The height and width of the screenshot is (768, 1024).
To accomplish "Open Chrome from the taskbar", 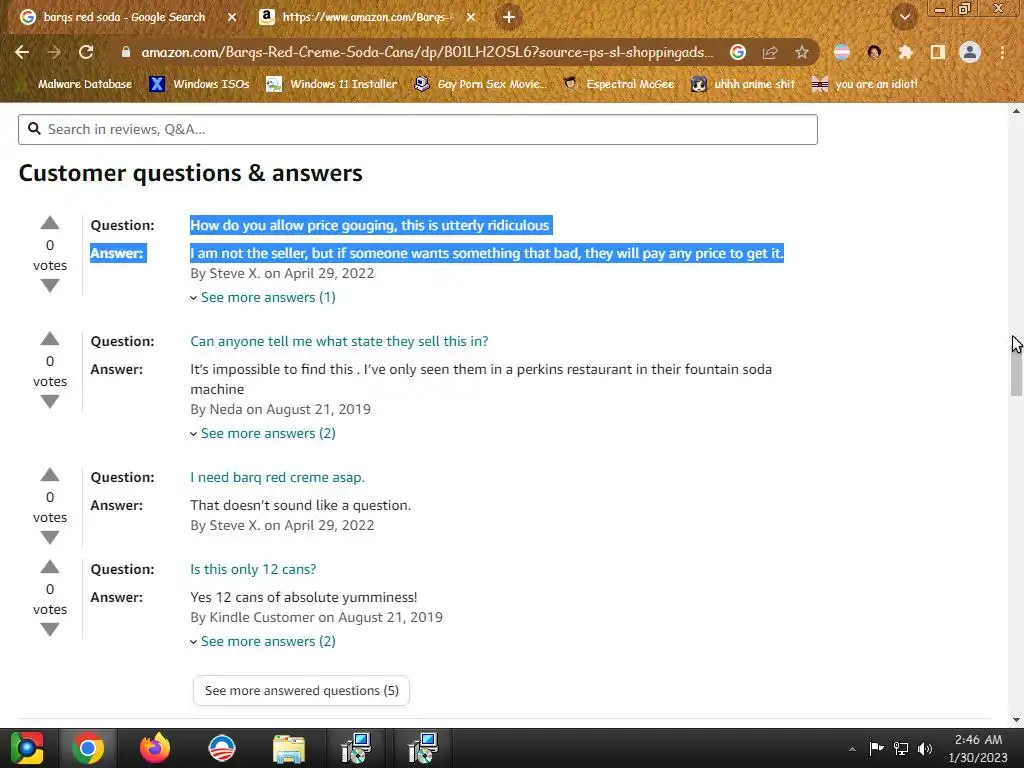I will (88, 748).
